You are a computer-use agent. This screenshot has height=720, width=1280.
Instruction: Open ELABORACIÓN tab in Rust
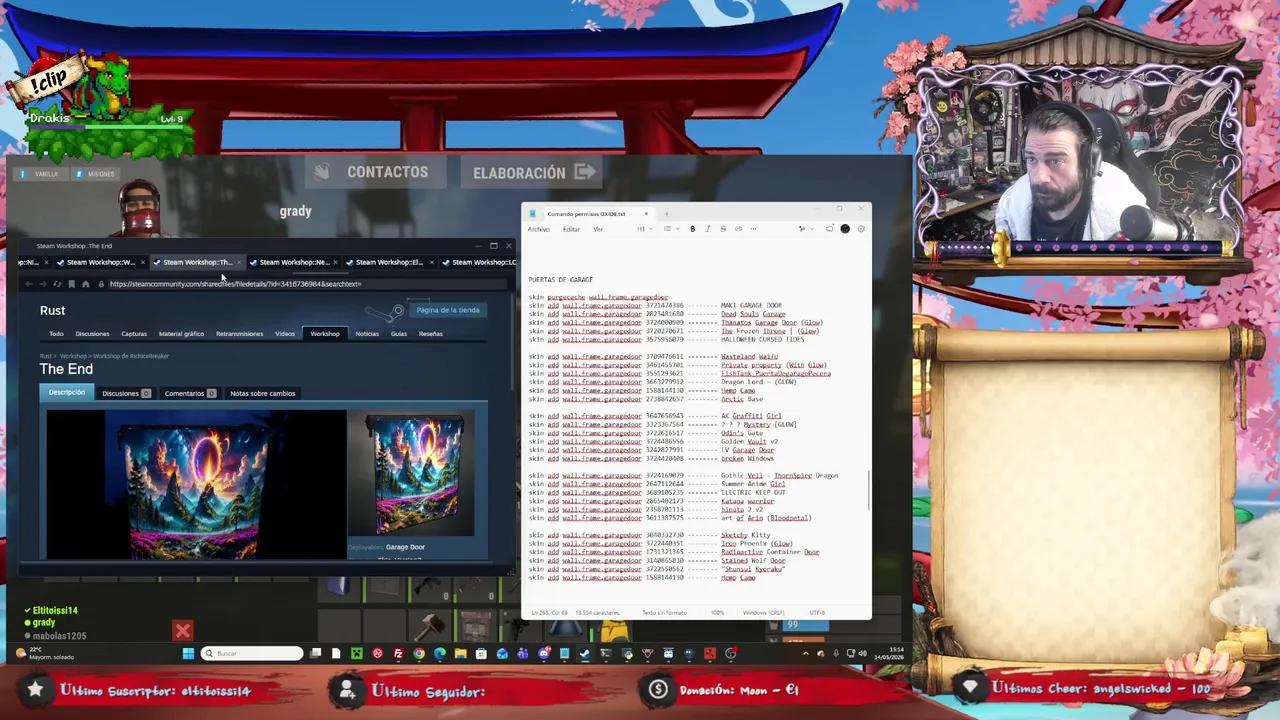pos(534,172)
